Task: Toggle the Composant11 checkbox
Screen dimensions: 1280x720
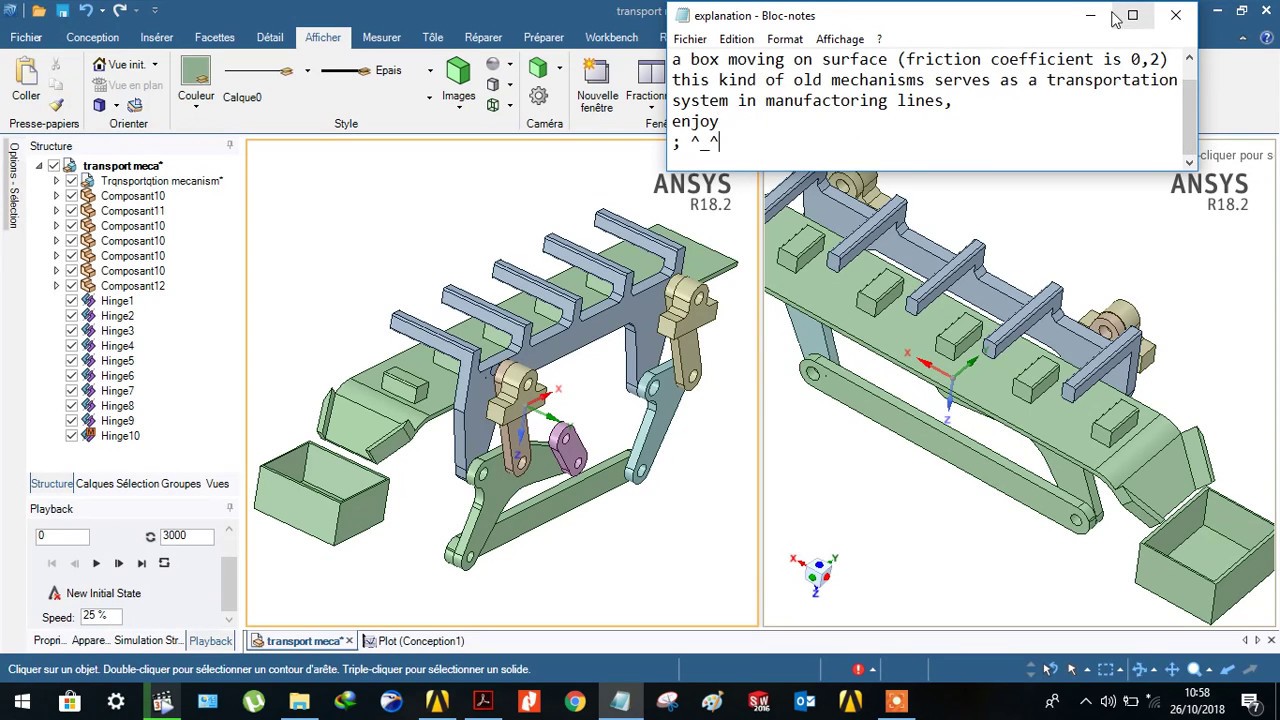Action: [72, 211]
